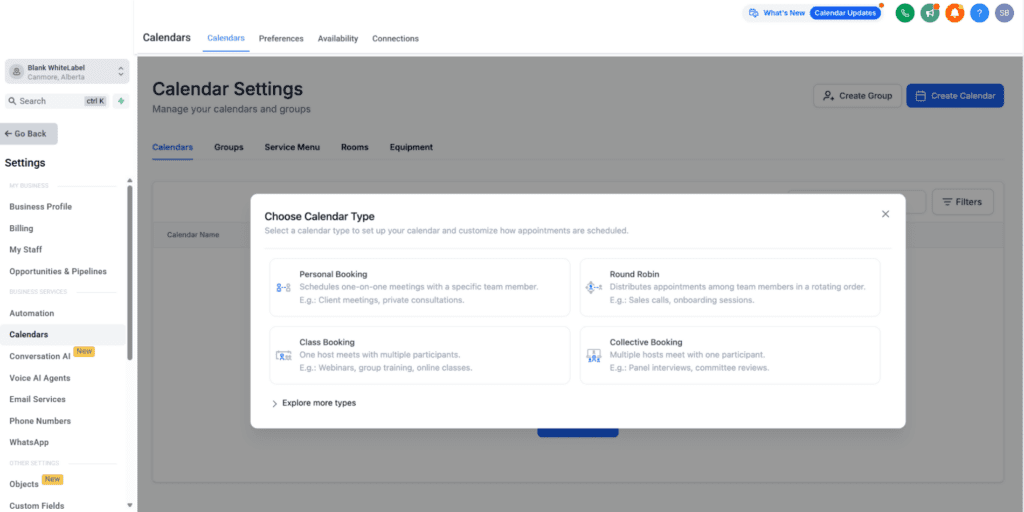The width and height of the screenshot is (1024, 512).
Task: Click the sidebar scroll up arrow
Action: click(130, 180)
